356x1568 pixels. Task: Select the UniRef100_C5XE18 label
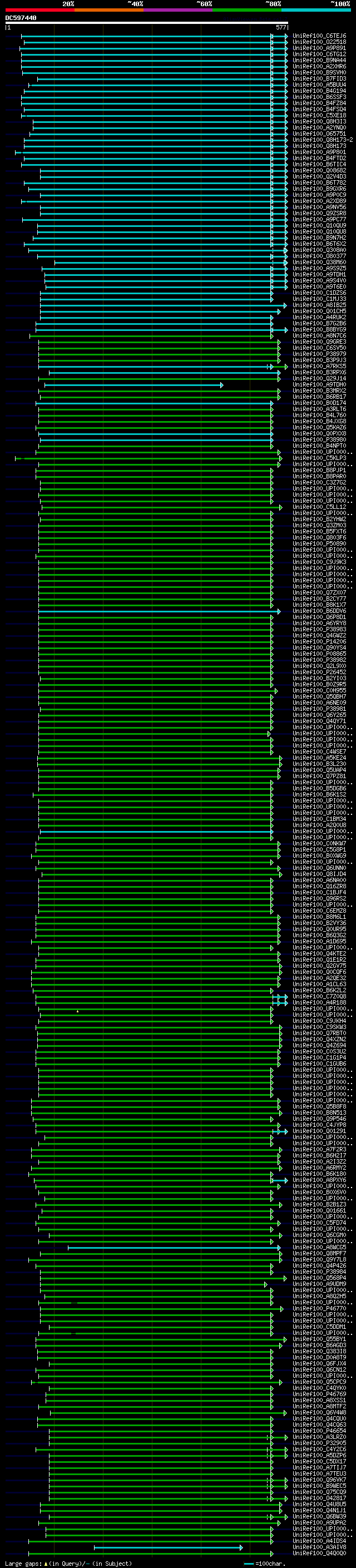(x=319, y=115)
